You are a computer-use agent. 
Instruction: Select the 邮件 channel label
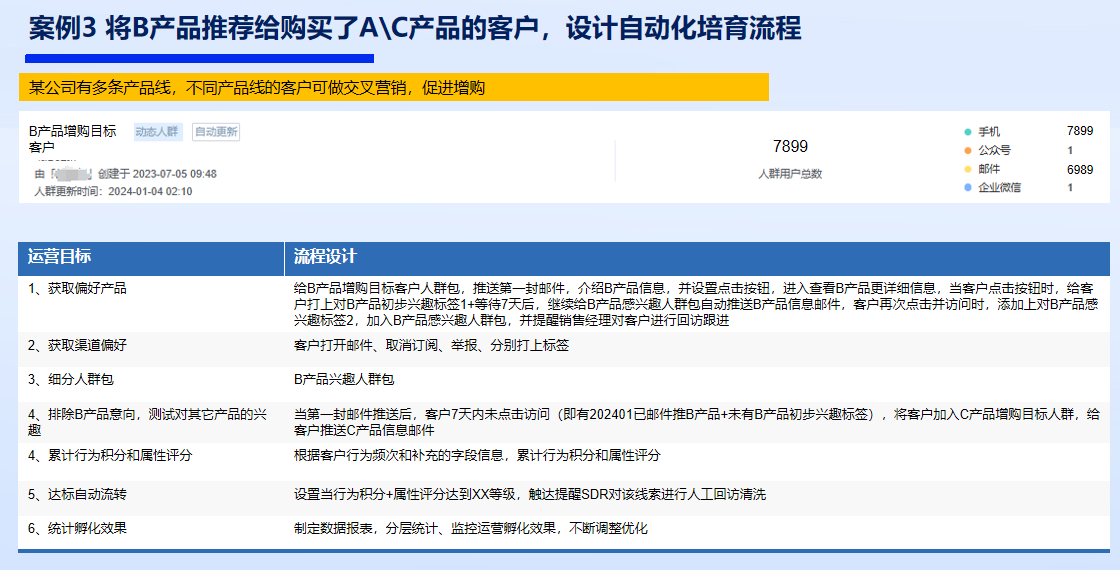coord(989,169)
